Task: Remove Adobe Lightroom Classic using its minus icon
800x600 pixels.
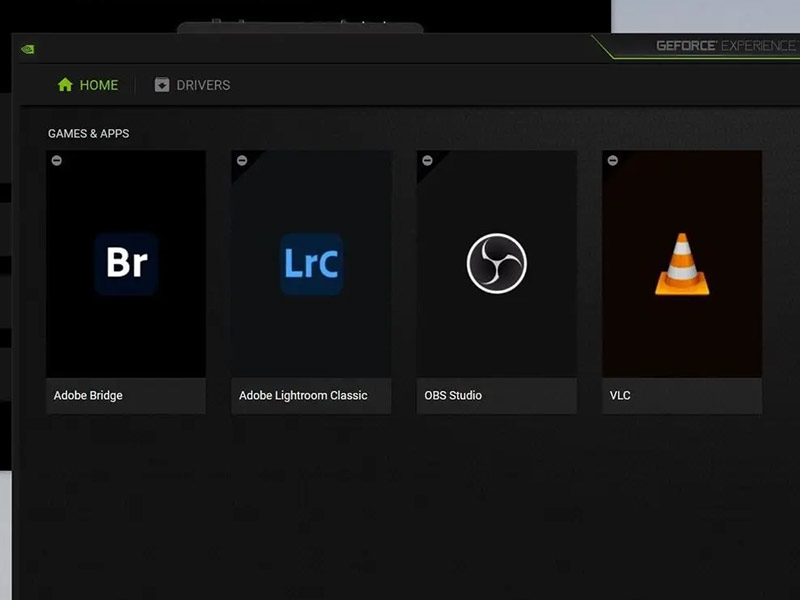Action: tap(242, 160)
